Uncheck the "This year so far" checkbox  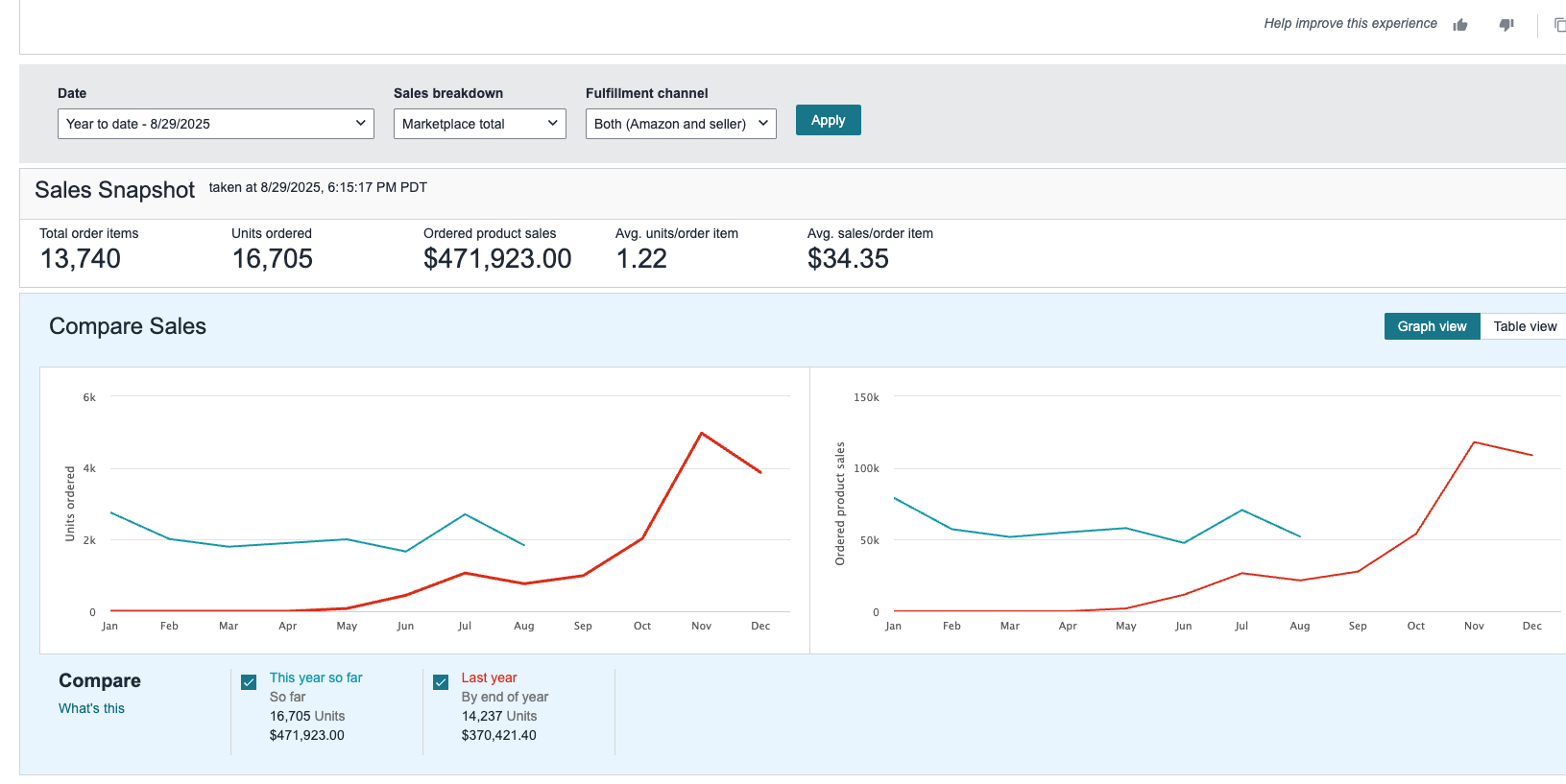click(249, 682)
